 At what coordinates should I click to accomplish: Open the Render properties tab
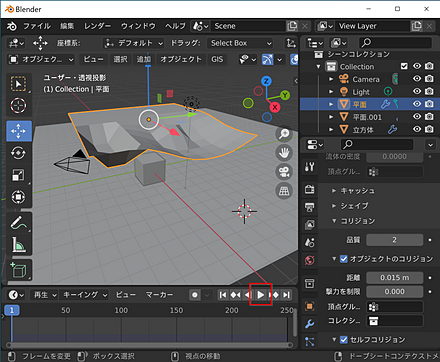(x=309, y=189)
